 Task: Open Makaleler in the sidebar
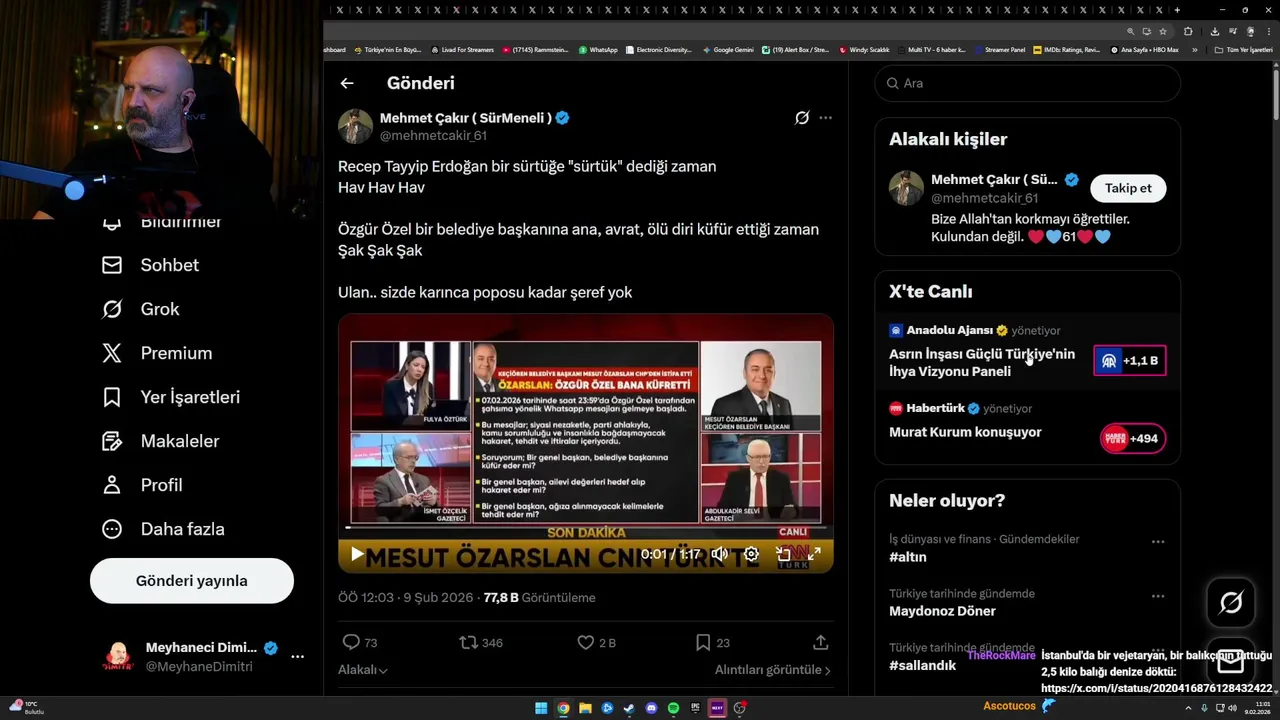click(160, 441)
